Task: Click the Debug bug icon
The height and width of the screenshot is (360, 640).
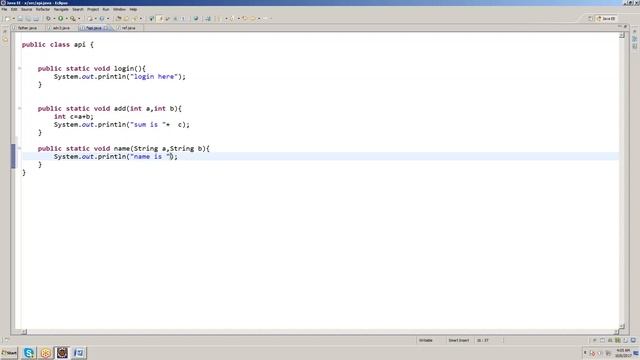Action: pos(48,18)
